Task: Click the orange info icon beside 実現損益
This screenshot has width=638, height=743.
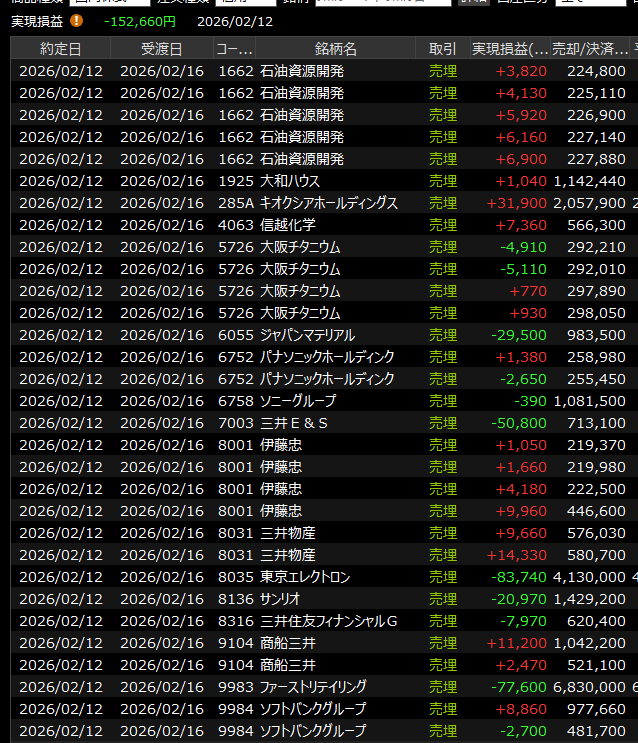Action: (x=77, y=20)
